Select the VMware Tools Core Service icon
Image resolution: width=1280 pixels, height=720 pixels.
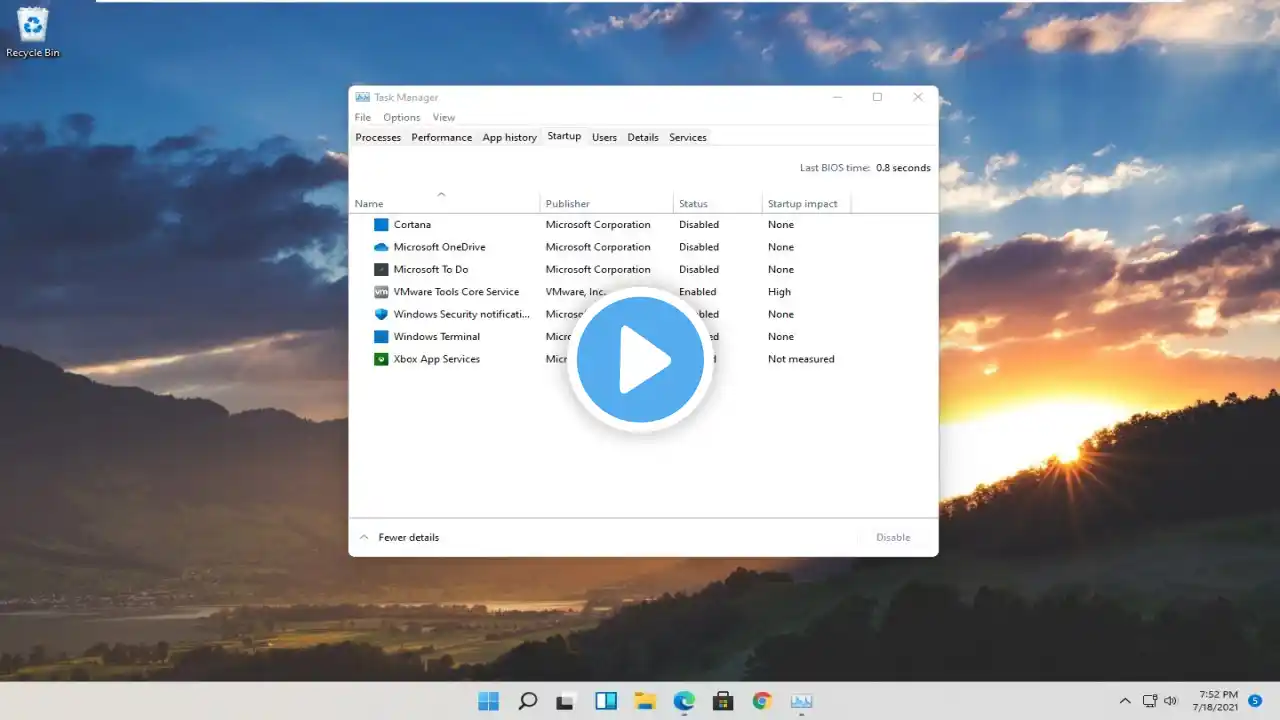pos(381,292)
